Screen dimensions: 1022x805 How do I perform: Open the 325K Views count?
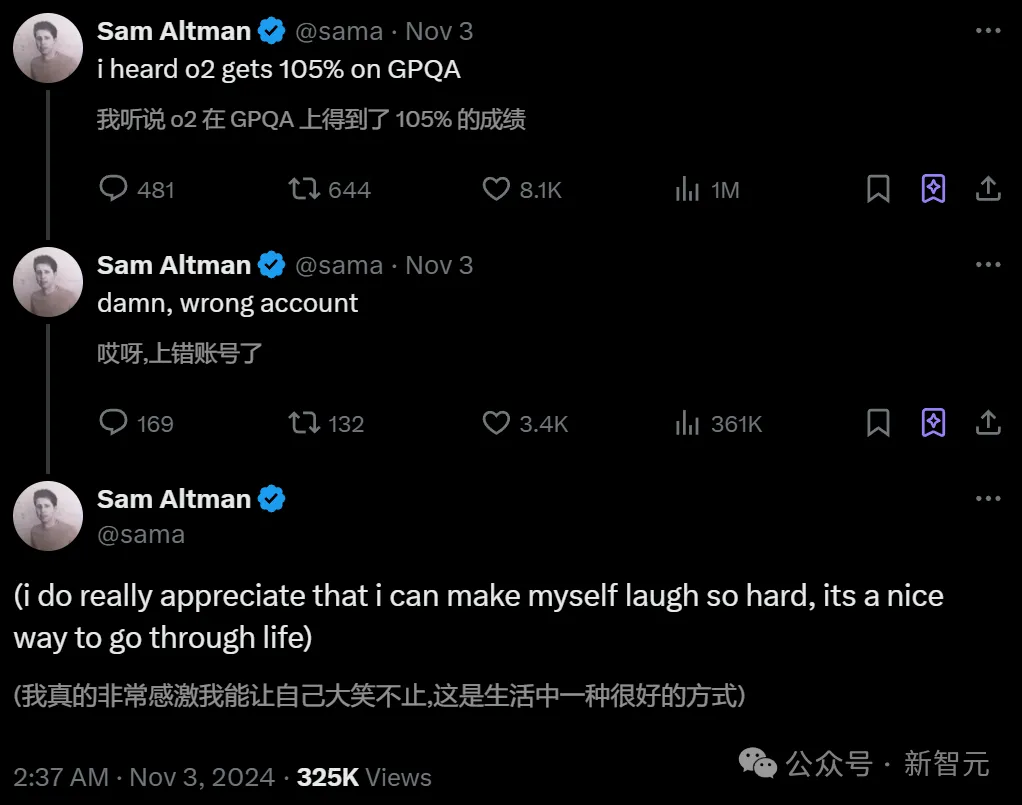click(364, 777)
